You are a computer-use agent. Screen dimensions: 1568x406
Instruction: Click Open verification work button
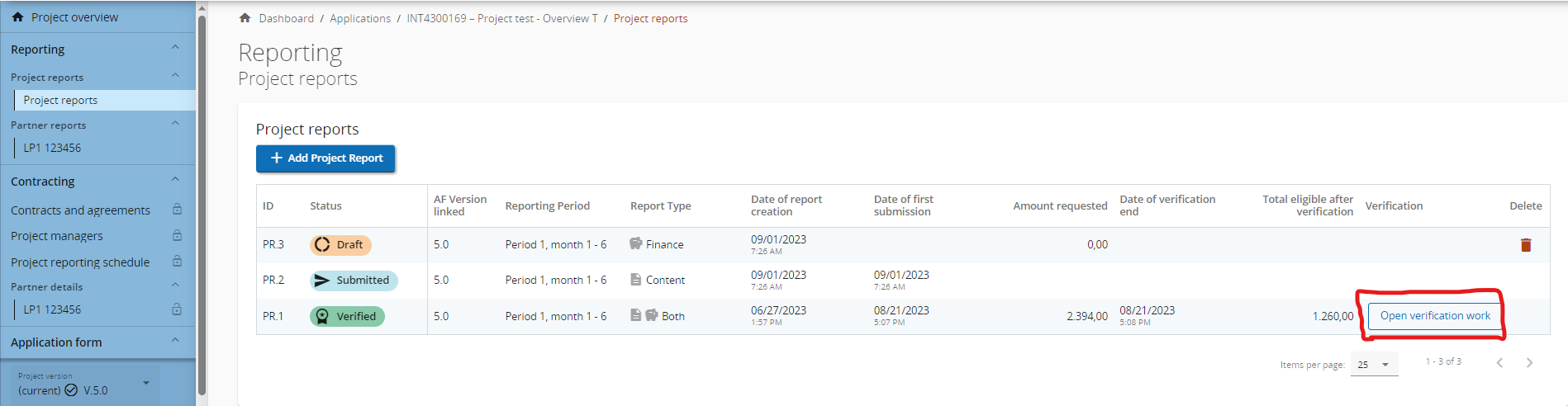(1435, 316)
